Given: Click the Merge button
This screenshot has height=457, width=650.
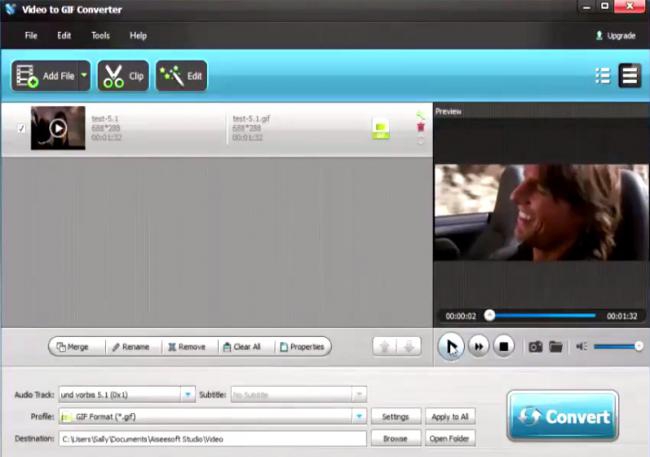Looking at the screenshot, I should pos(73,347).
